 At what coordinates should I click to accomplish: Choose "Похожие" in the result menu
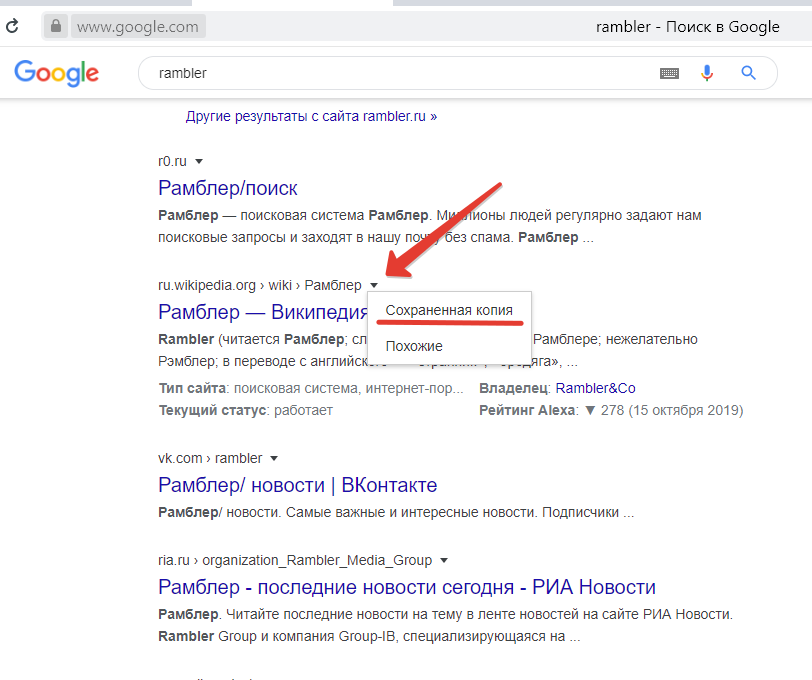(411, 345)
